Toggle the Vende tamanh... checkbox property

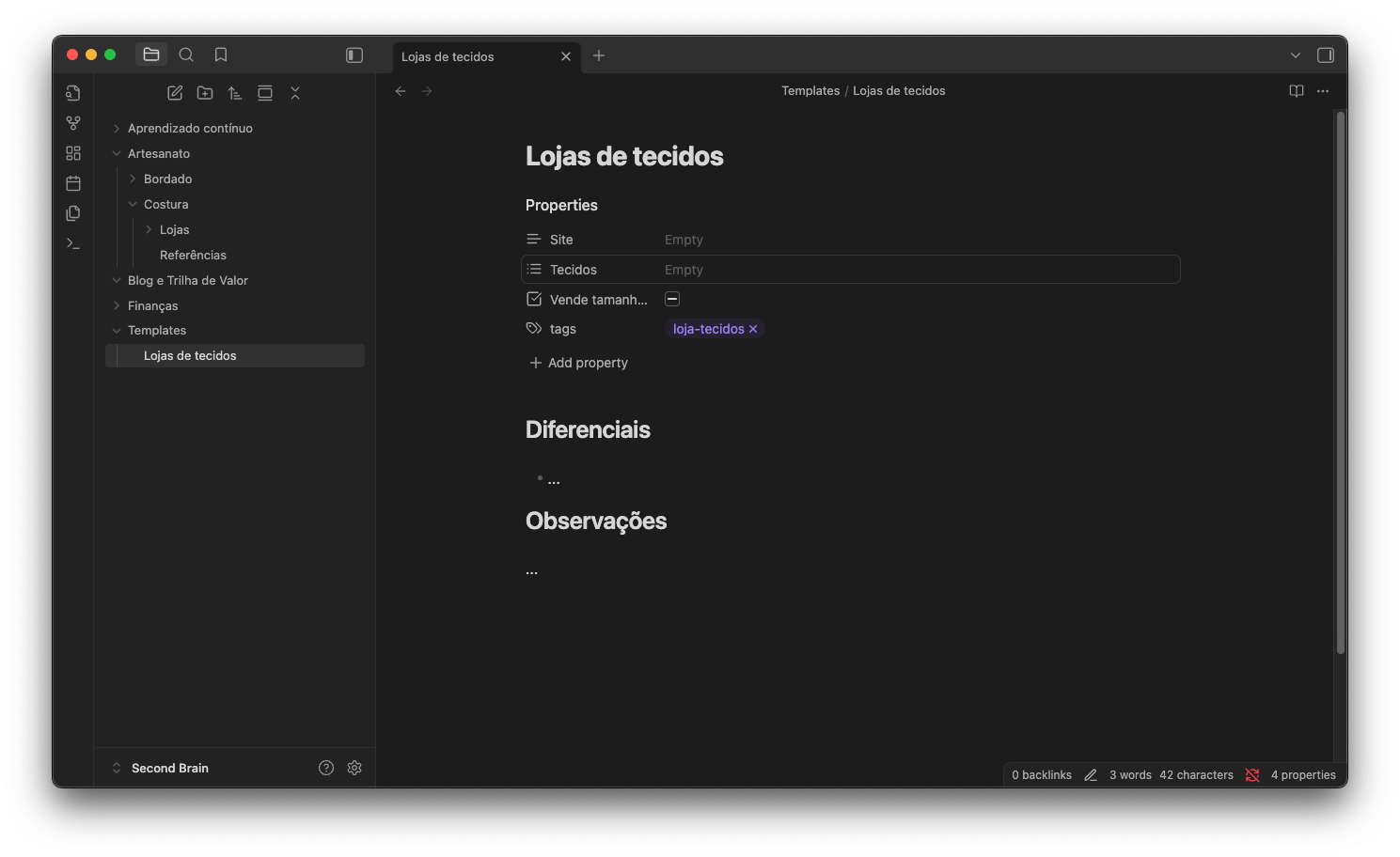671,298
